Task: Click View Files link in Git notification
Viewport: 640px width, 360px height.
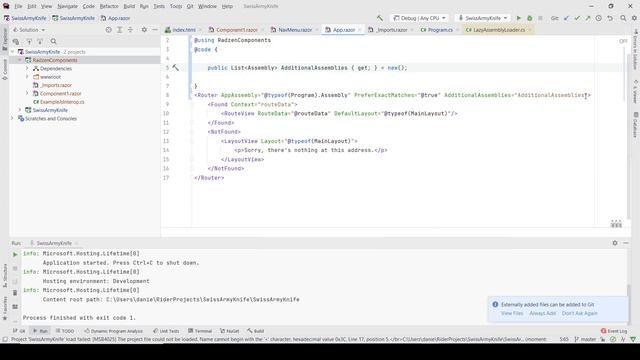Action: point(512,313)
